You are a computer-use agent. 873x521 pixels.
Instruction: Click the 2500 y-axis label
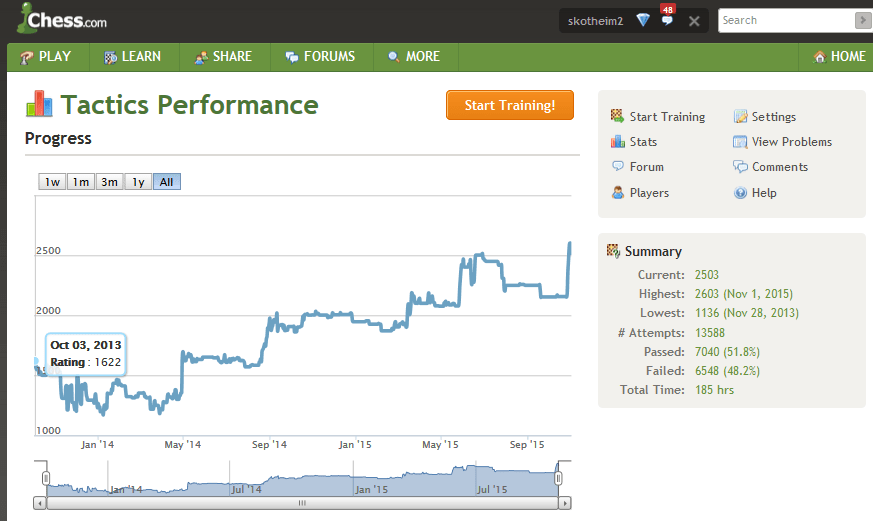coord(48,250)
